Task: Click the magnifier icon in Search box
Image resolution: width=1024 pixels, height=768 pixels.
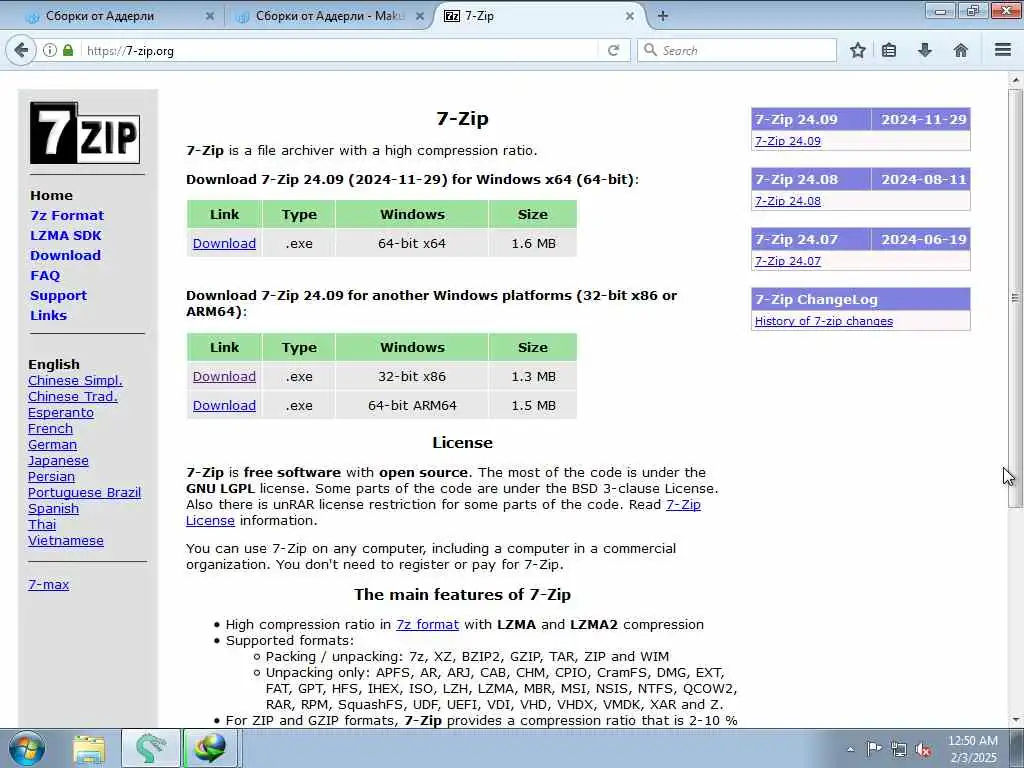Action: [x=650, y=50]
